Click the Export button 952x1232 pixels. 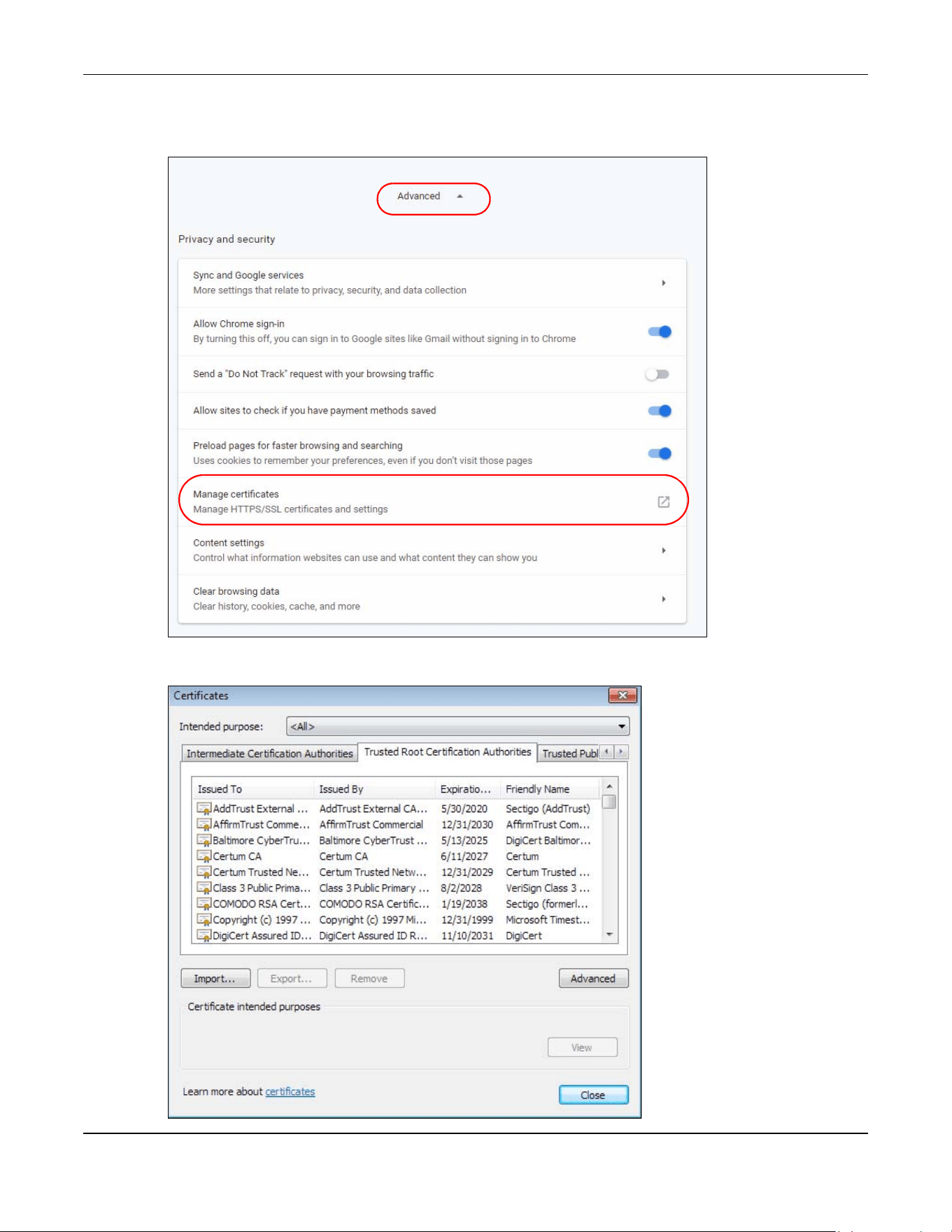[292, 979]
